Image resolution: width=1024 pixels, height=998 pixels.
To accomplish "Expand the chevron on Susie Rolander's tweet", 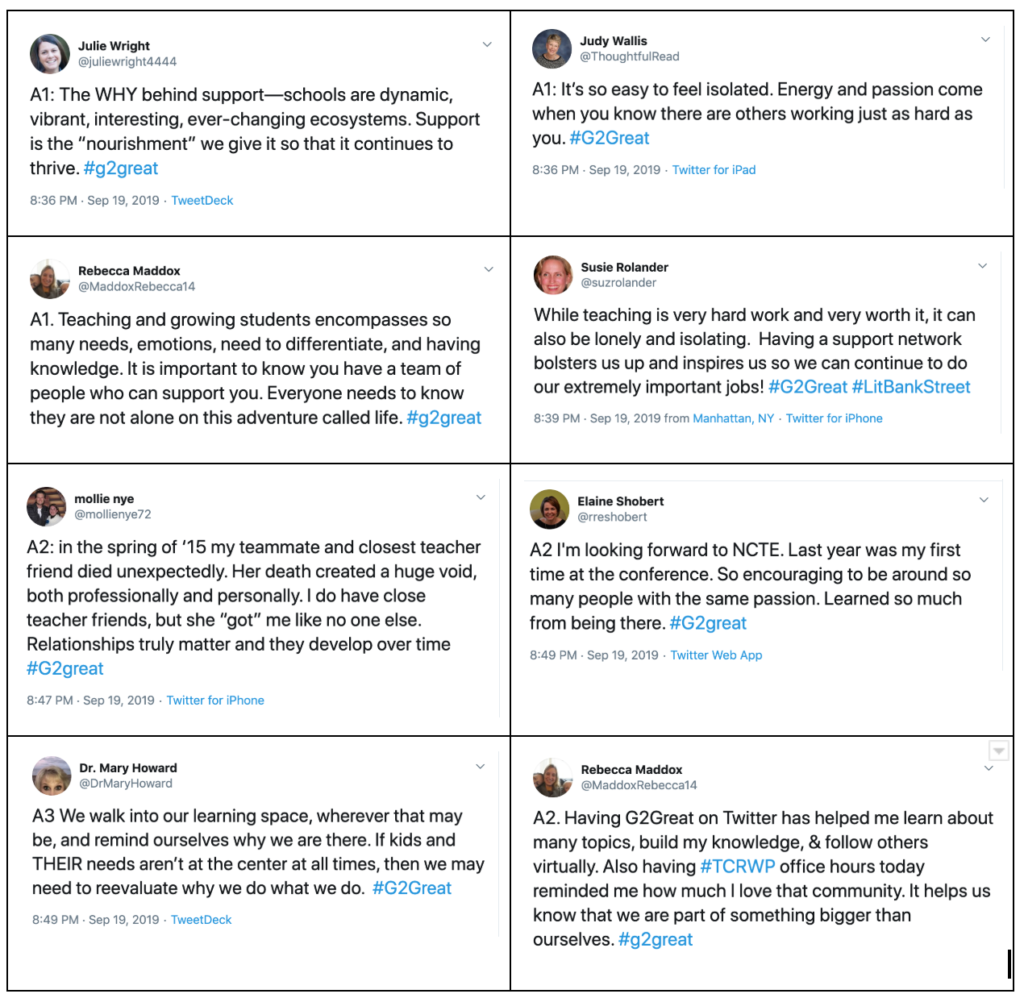I will pos(982,266).
